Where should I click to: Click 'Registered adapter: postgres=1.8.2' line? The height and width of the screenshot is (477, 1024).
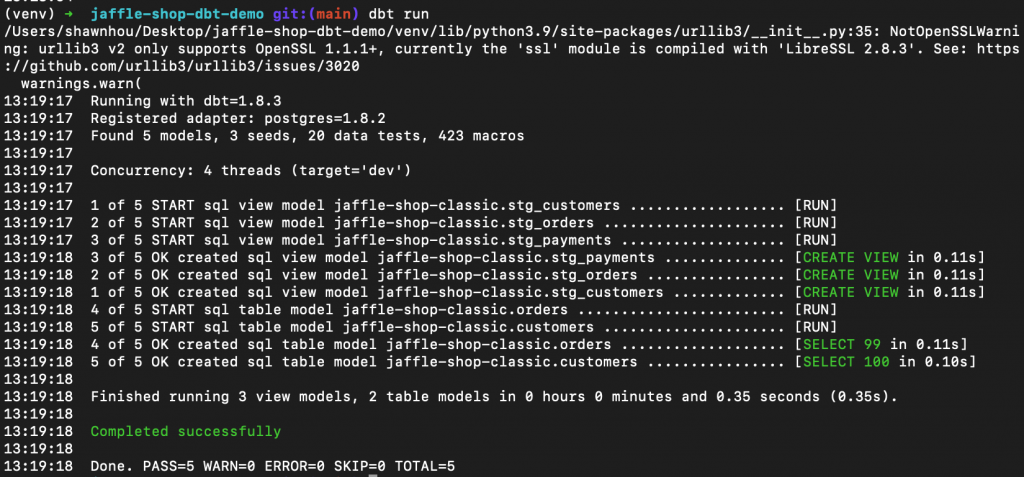[238, 119]
